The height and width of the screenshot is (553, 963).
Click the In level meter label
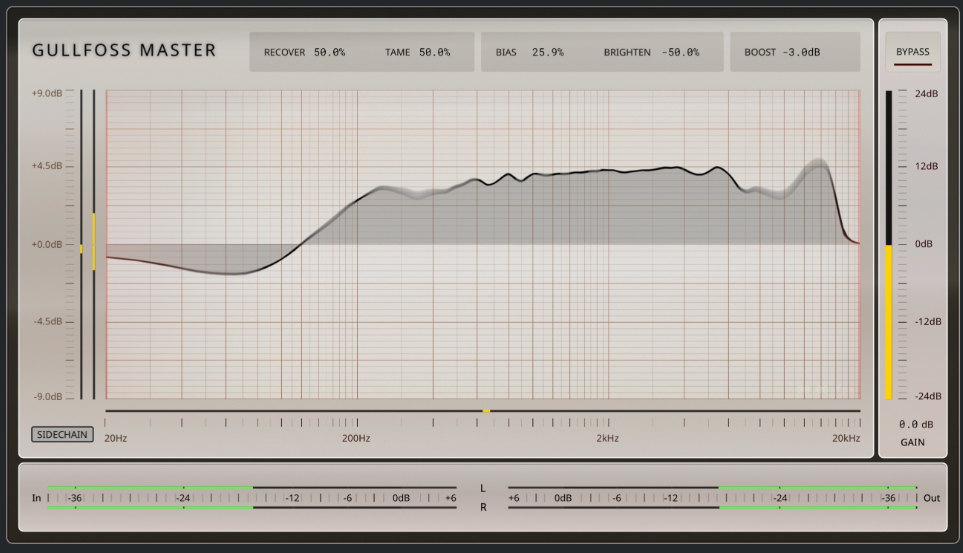(x=36, y=498)
